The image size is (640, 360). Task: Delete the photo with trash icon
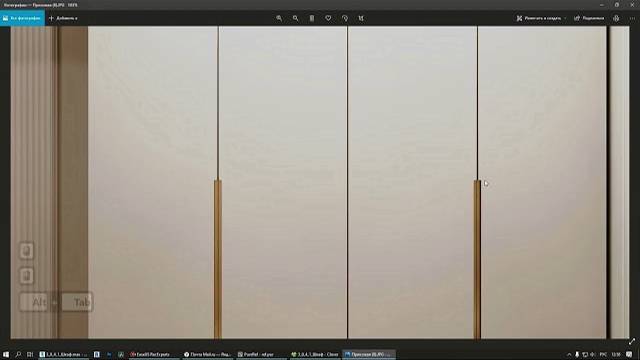coord(312,18)
